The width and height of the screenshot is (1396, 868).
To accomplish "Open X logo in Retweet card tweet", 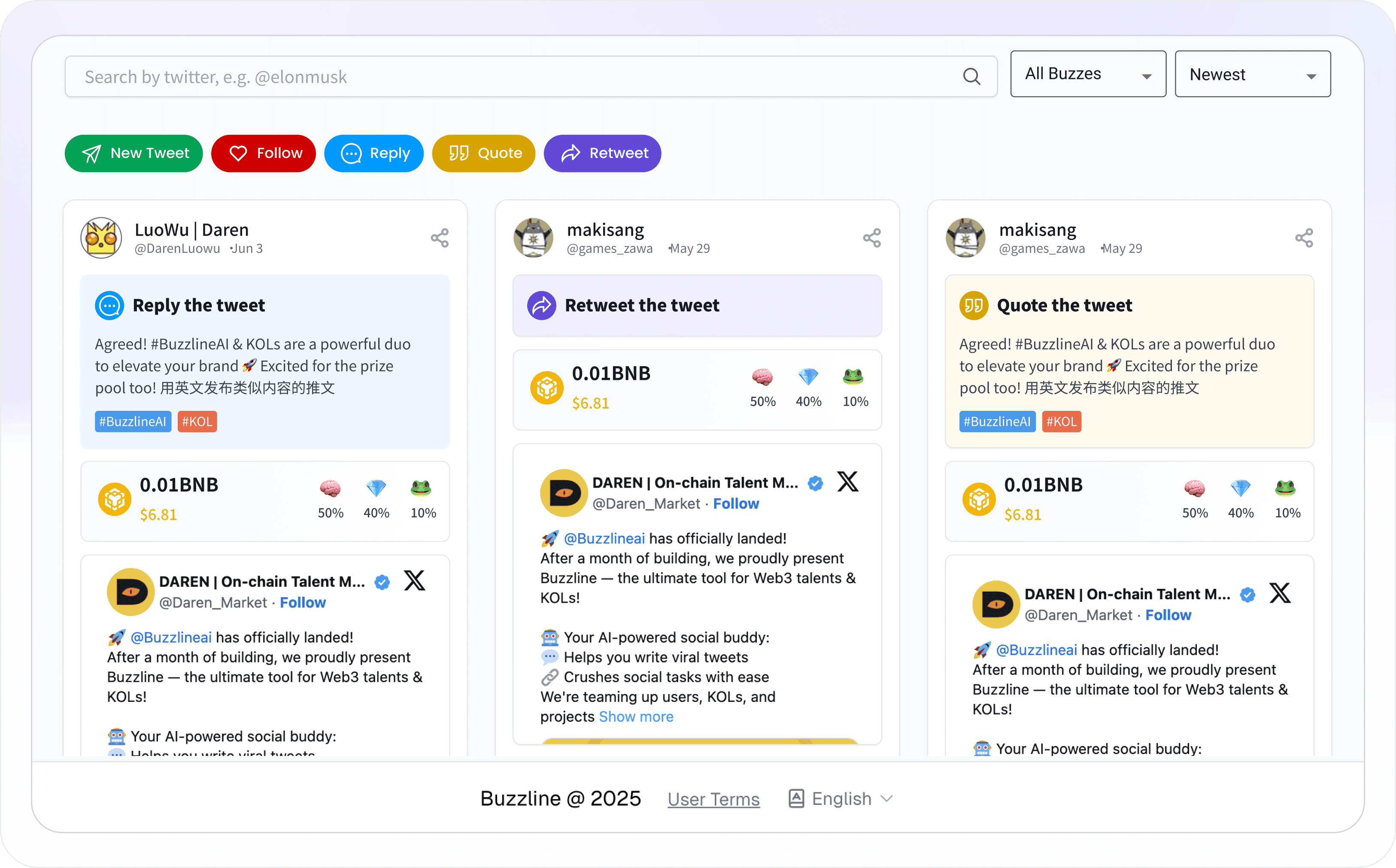I will [848, 482].
